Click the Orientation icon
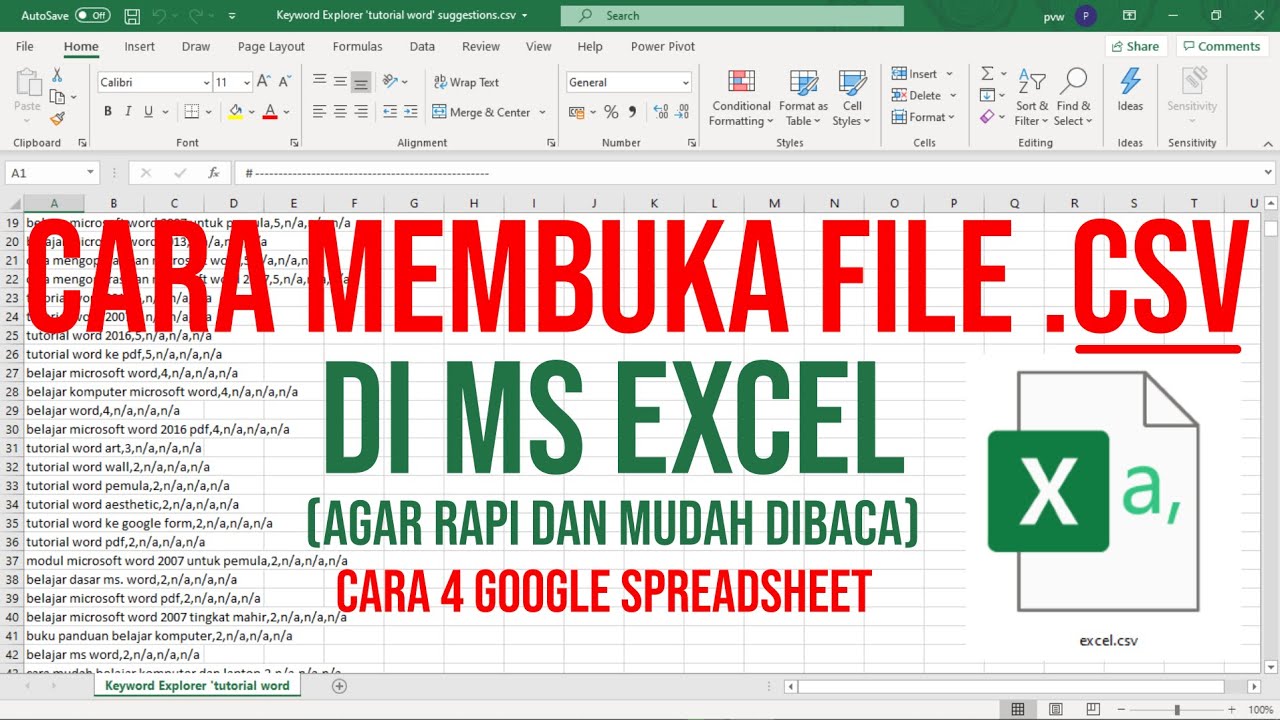This screenshot has width=1280, height=720. click(392, 82)
